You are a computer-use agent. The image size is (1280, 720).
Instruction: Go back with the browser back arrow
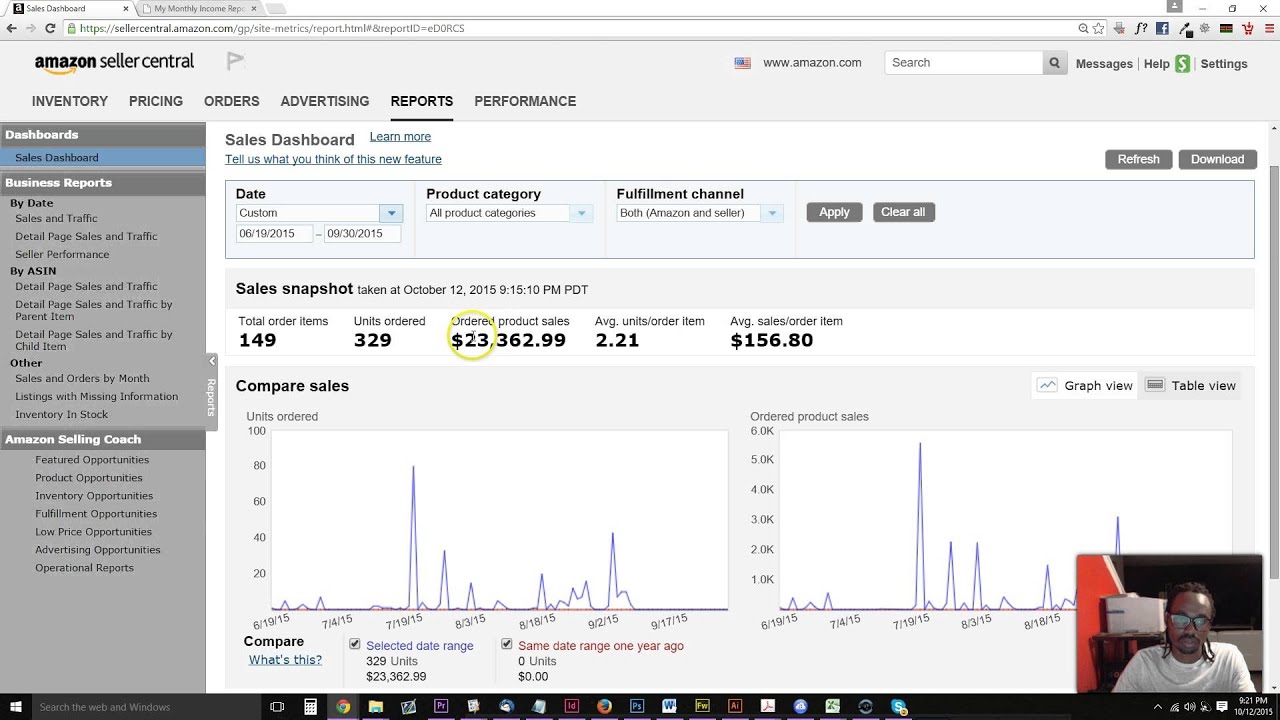[11, 29]
